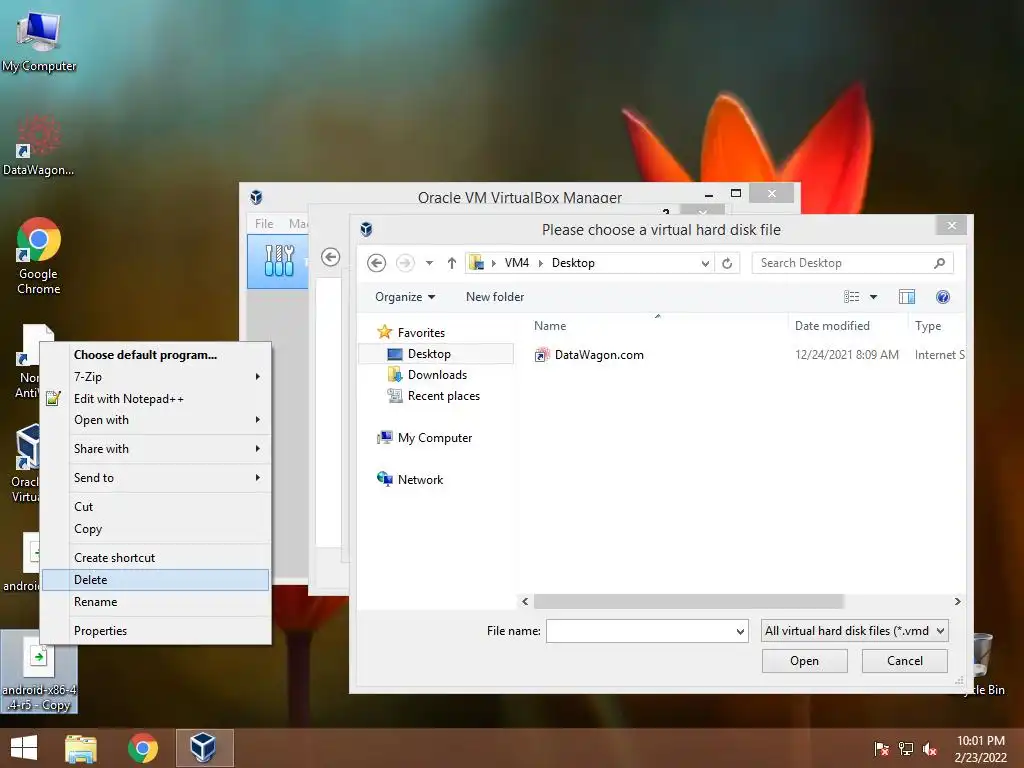Open recent locations dropdown arrow
The width and height of the screenshot is (1024, 768).
pyautogui.click(x=429, y=263)
